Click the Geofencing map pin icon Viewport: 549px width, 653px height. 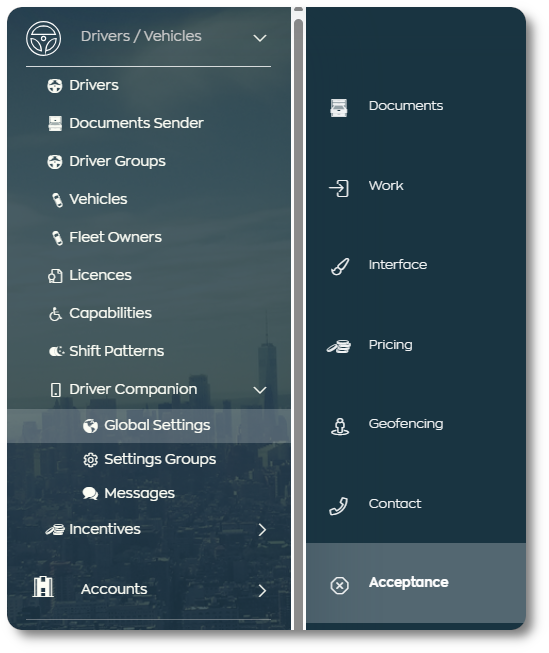[x=340, y=427]
